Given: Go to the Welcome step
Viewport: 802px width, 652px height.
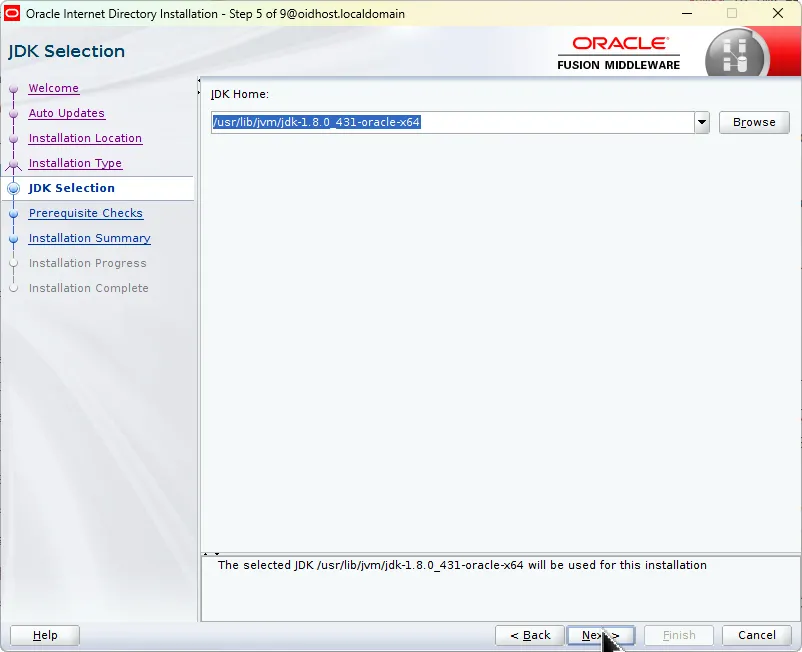Looking at the screenshot, I should (54, 88).
